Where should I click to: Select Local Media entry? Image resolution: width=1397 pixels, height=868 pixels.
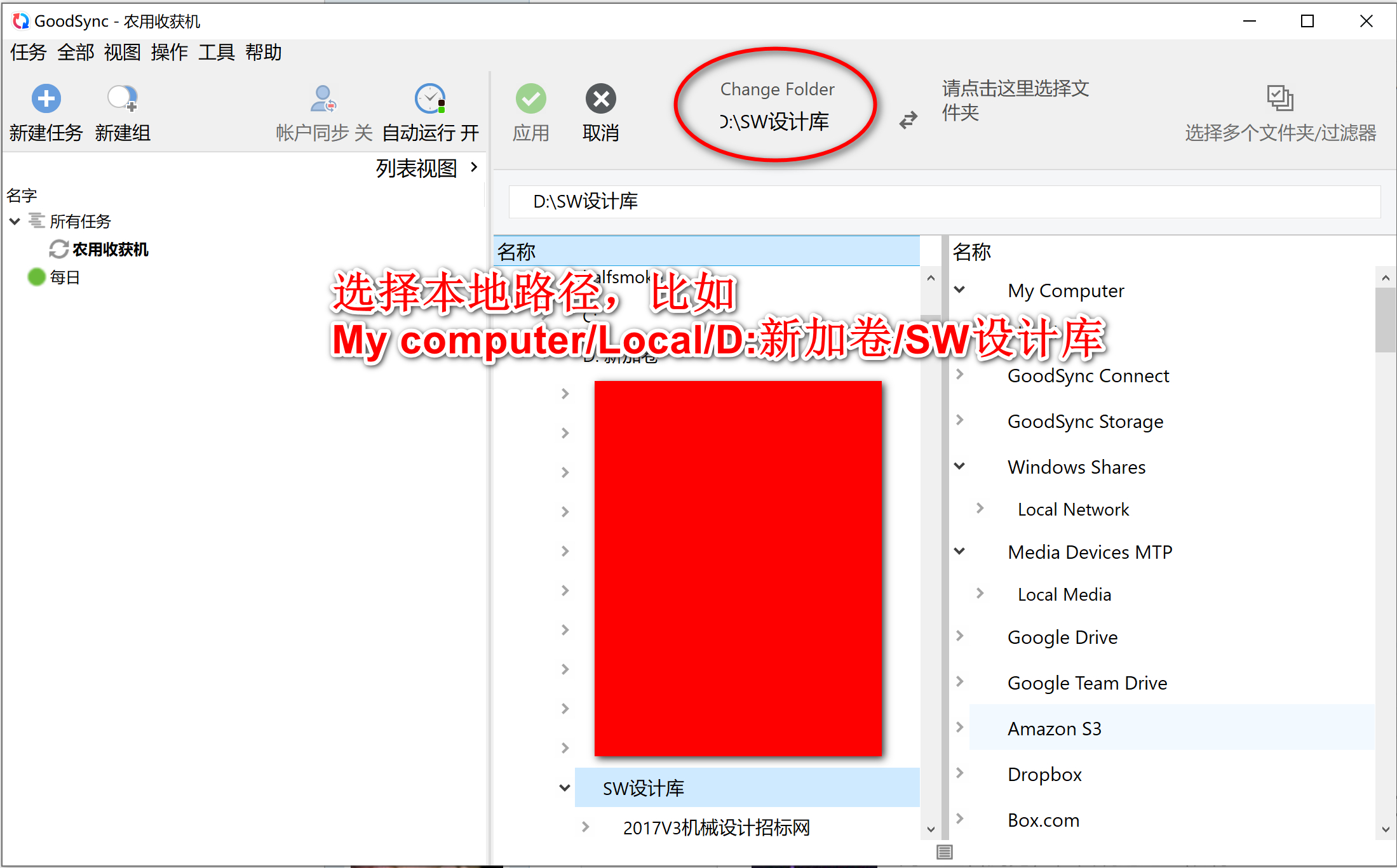coord(1064,594)
